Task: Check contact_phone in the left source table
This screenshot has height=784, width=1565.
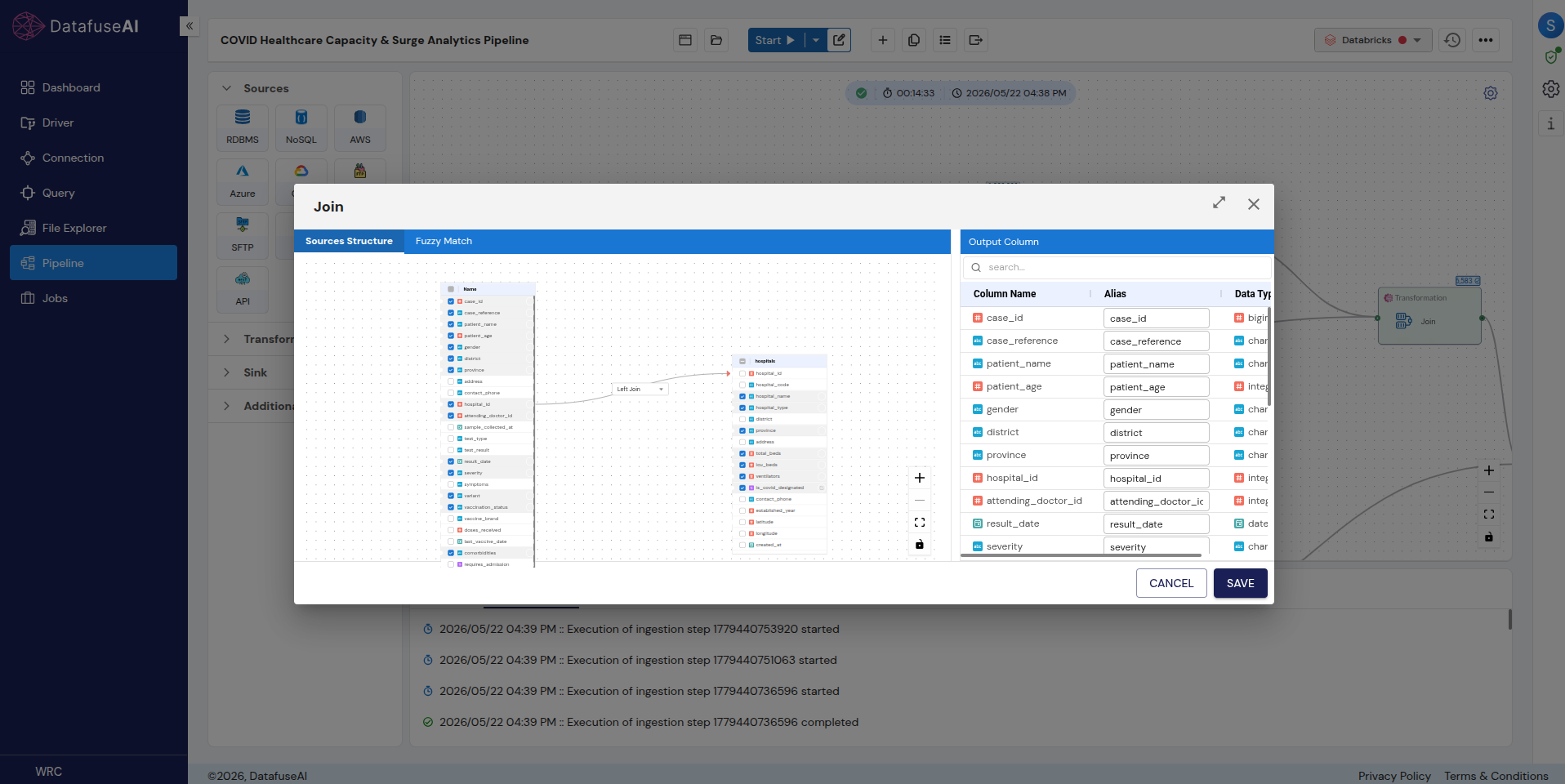Action: click(451, 393)
